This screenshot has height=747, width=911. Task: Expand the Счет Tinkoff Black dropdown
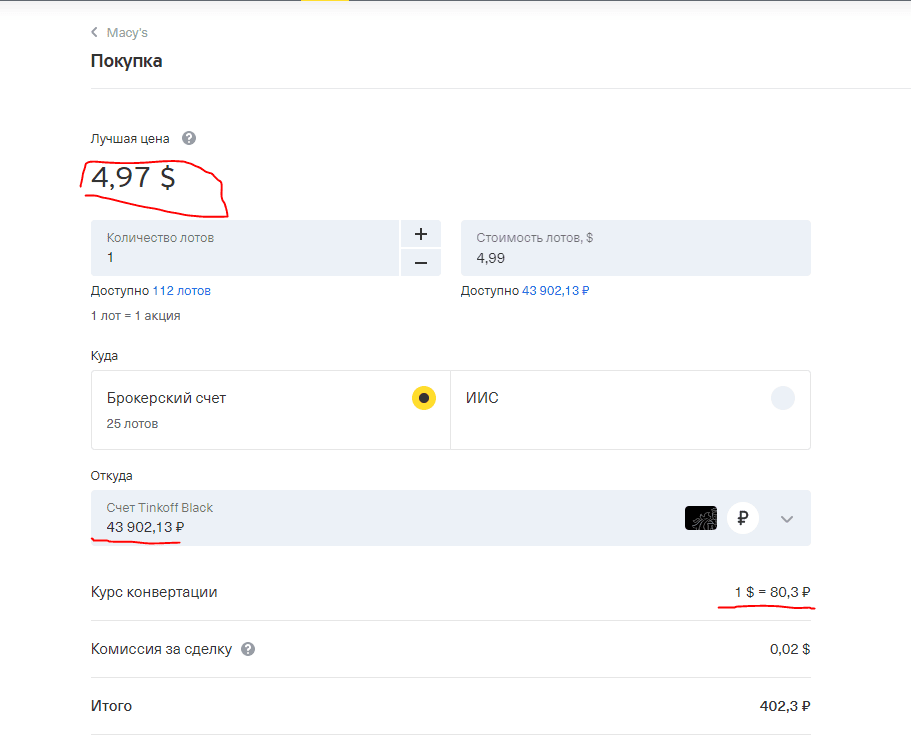787,518
